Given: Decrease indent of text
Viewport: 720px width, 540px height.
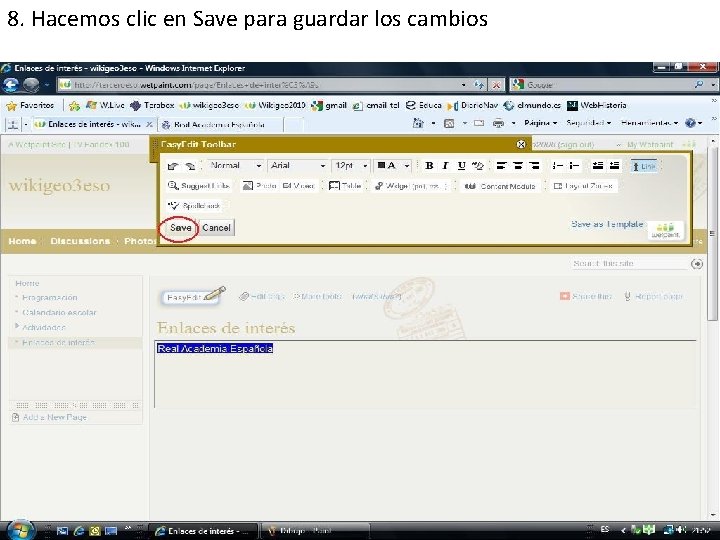Looking at the screenshot, I should [597, 166].
